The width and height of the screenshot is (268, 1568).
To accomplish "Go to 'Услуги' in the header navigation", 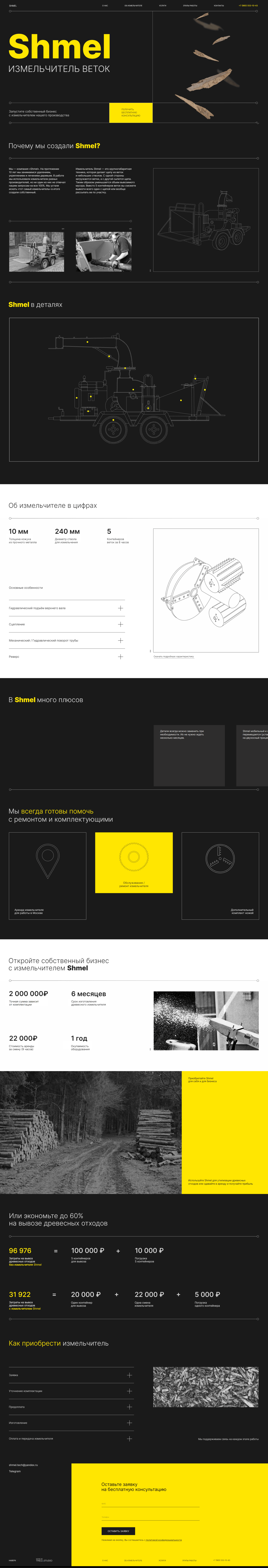I will pyautogui.click(x=163, y=5).
